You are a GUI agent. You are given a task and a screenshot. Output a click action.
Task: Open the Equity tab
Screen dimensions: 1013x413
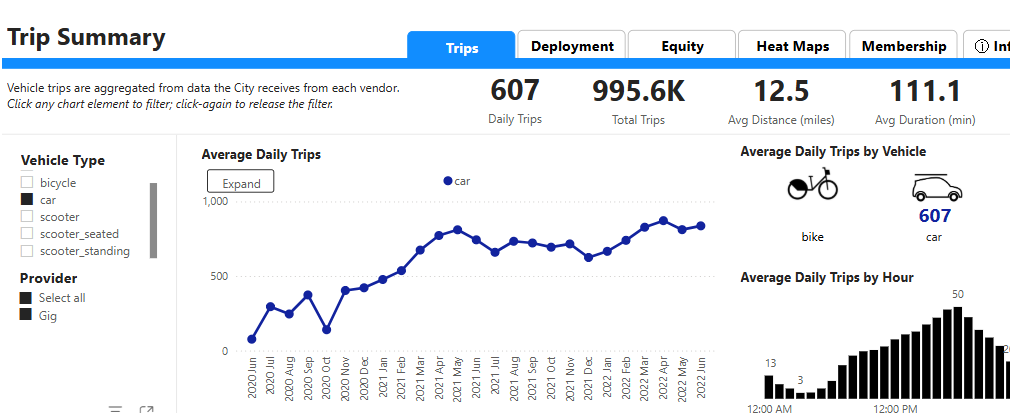(x=682, y=46)
